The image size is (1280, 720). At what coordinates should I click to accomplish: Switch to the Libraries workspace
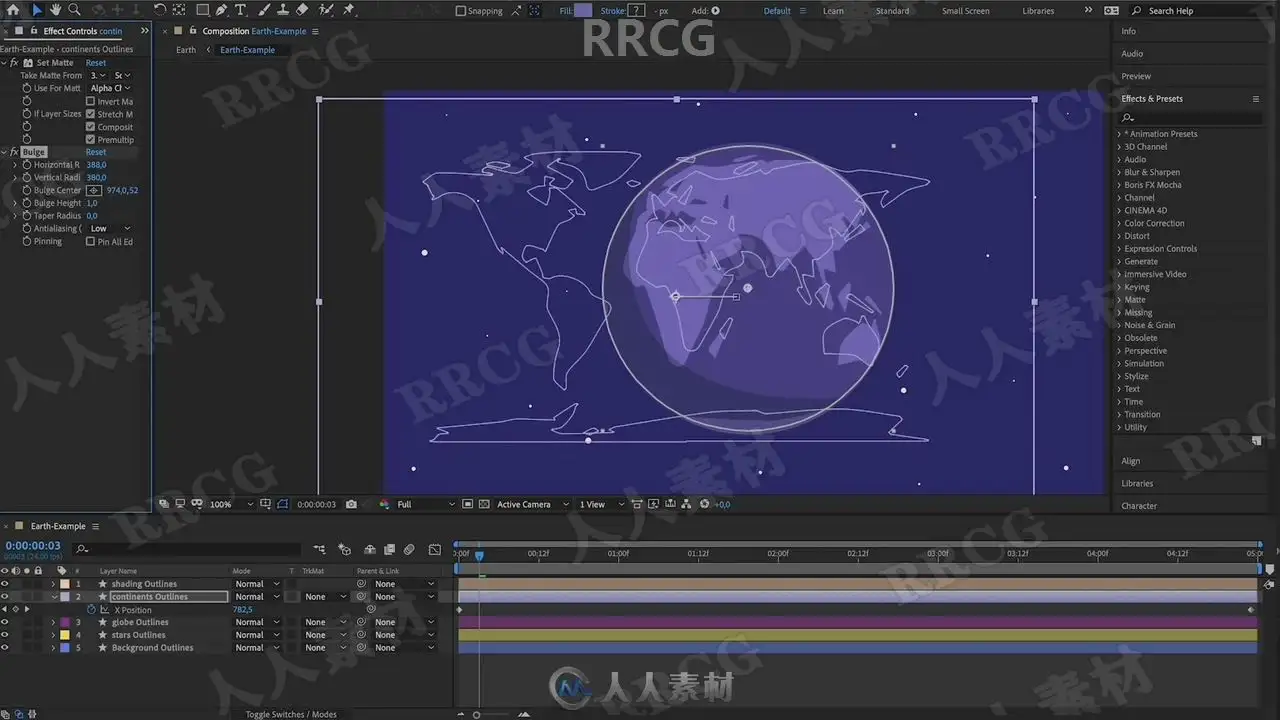tap(1038, 11)
